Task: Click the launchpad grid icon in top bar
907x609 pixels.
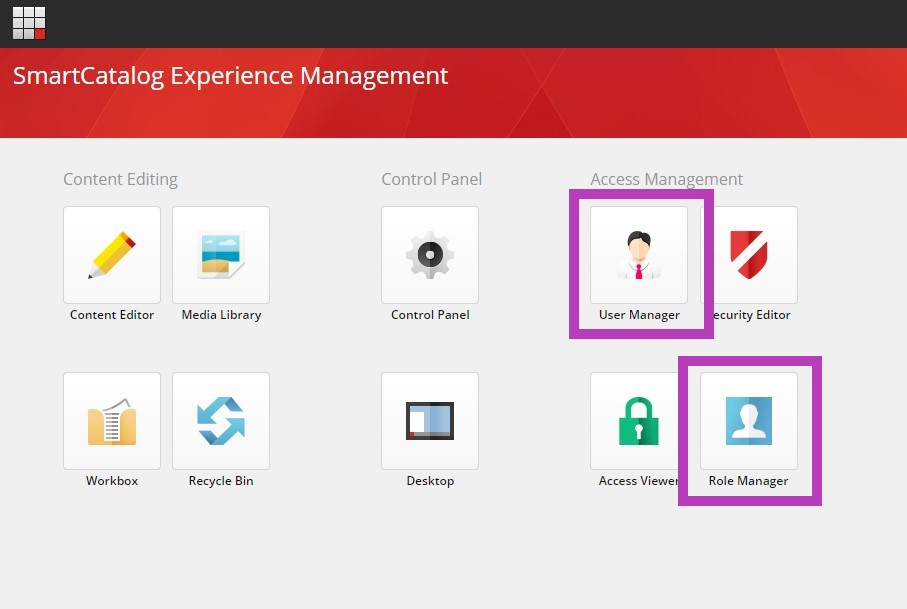Action: pyautogui.click(x=29, y=23)
